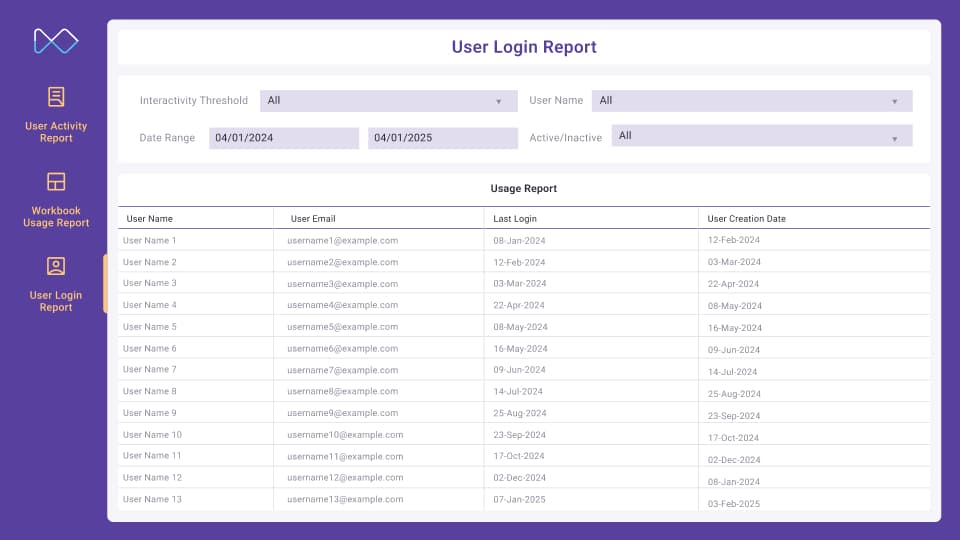Go to User Activity Report label
This screenshot has height=540, width=960.
(x=56, y=132)
